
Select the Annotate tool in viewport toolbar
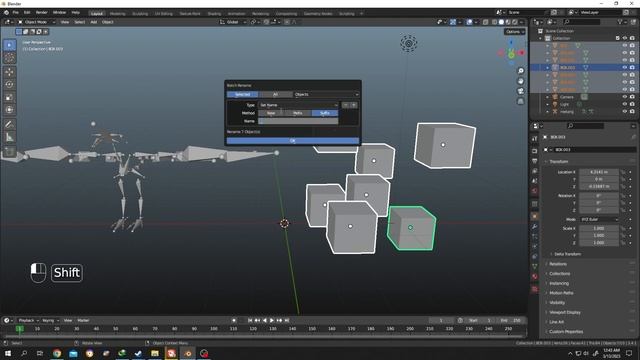pos(9,124)
